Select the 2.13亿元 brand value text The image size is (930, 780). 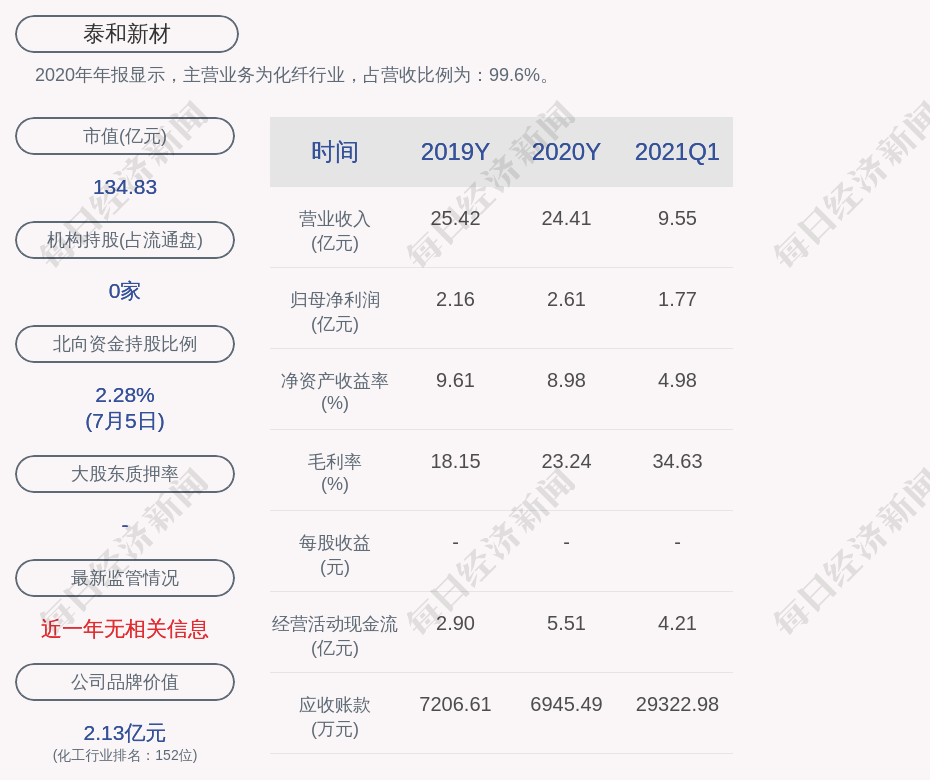[x=125, y=733]
